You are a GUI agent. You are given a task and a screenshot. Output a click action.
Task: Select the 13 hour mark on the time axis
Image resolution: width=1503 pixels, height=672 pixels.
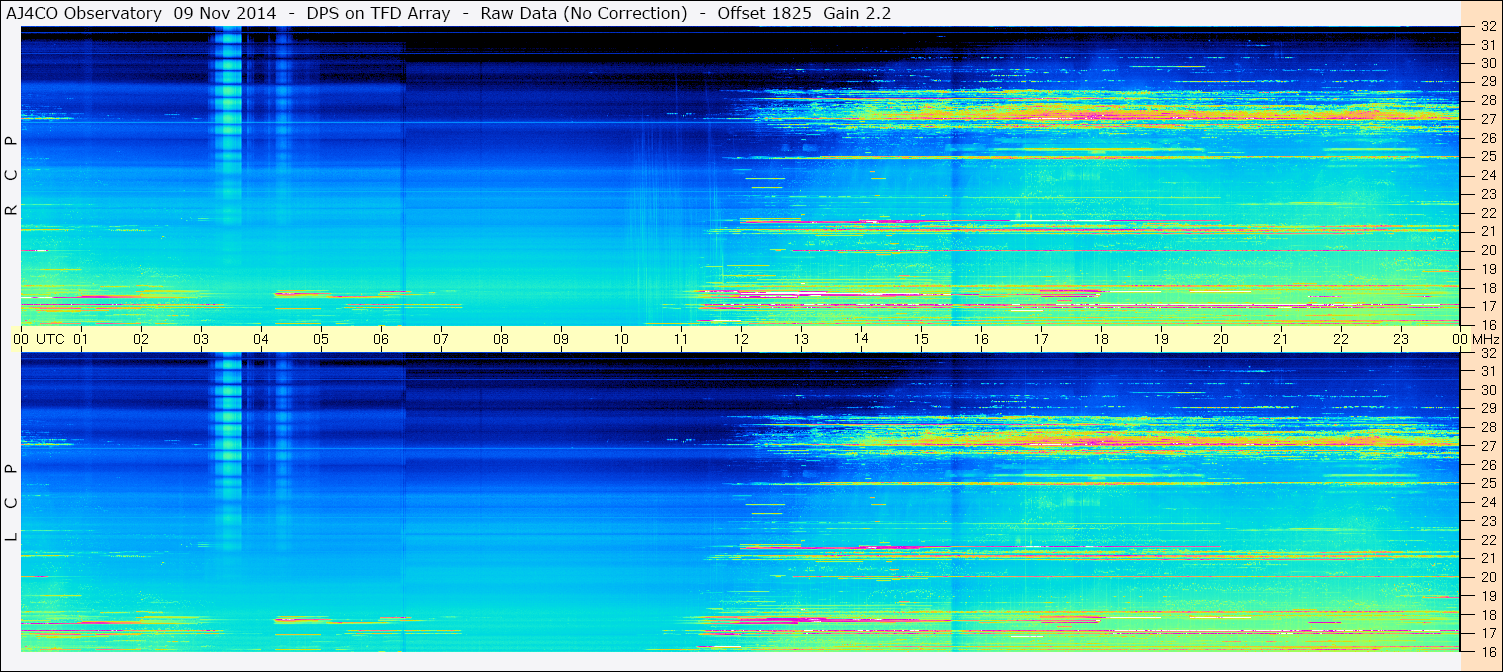801,339
